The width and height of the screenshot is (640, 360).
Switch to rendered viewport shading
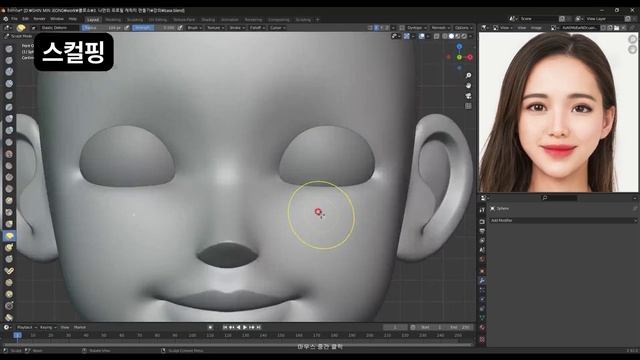pos(464,36)
